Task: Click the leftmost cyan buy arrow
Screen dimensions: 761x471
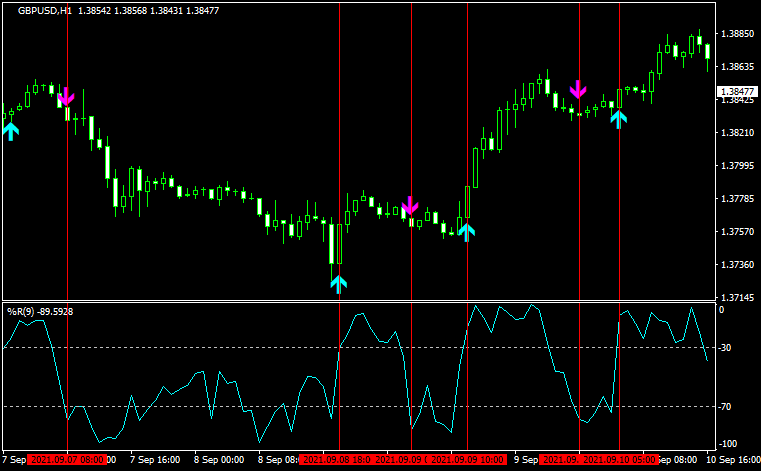Action: [10, 130]
